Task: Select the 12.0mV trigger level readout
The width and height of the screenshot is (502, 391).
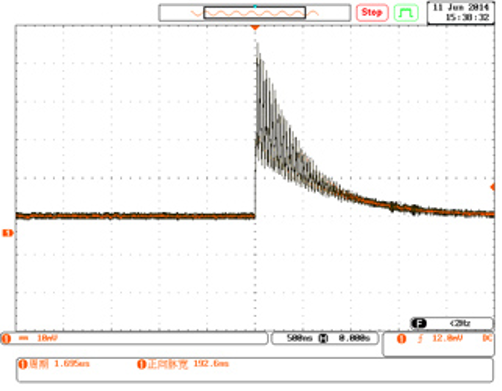Action: [447, 339]
